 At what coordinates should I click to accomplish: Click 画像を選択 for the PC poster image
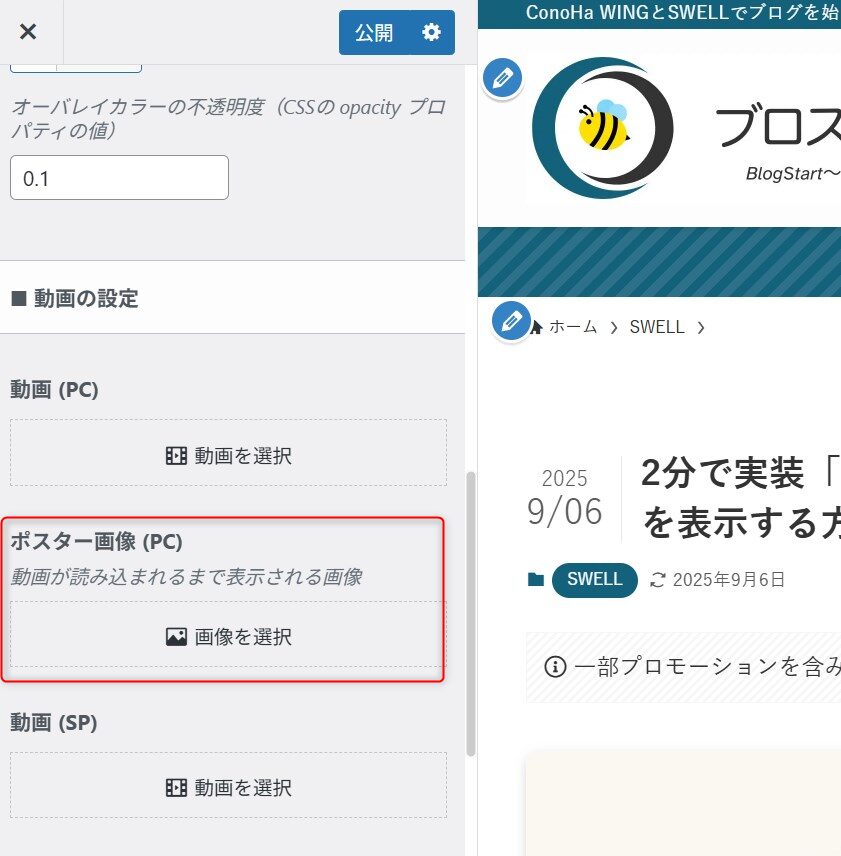[x=228, y=636]
